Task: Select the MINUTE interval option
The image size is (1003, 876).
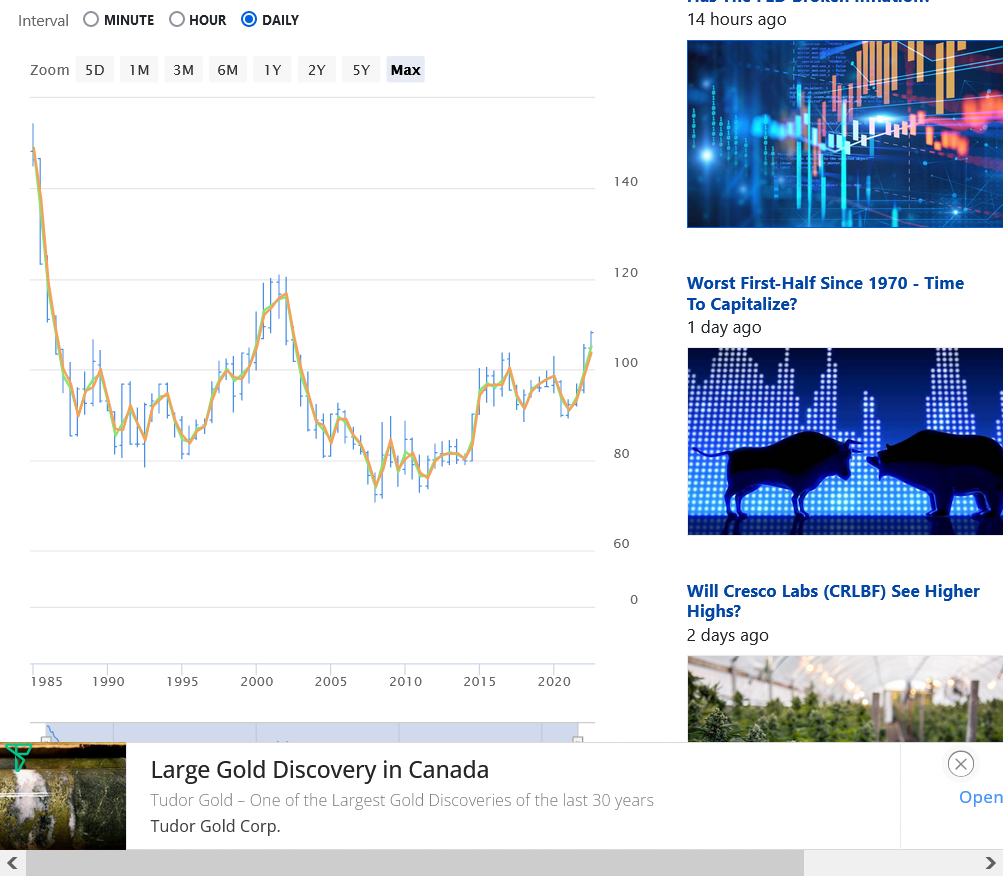Action: (x=92, y=19)
